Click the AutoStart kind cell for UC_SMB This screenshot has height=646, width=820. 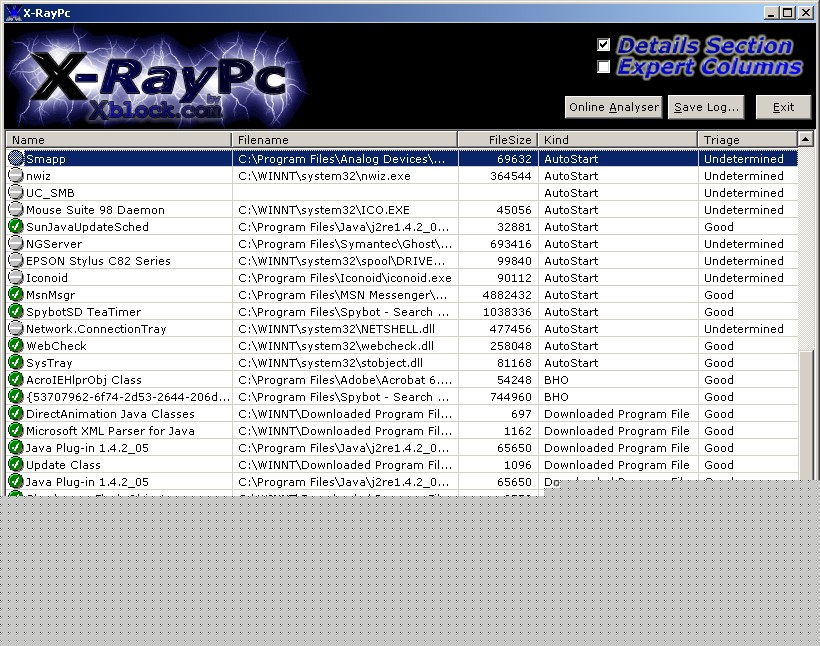point(618,193)
